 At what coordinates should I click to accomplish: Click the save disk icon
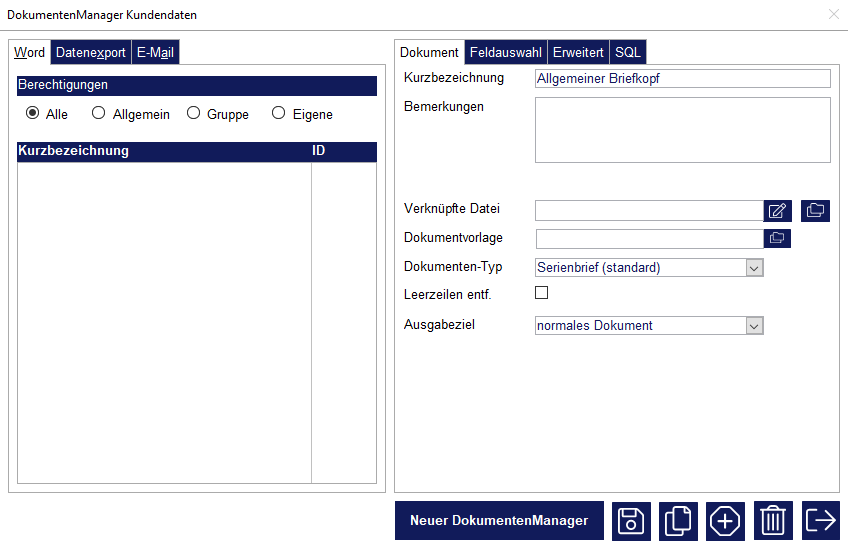(631, 521)
